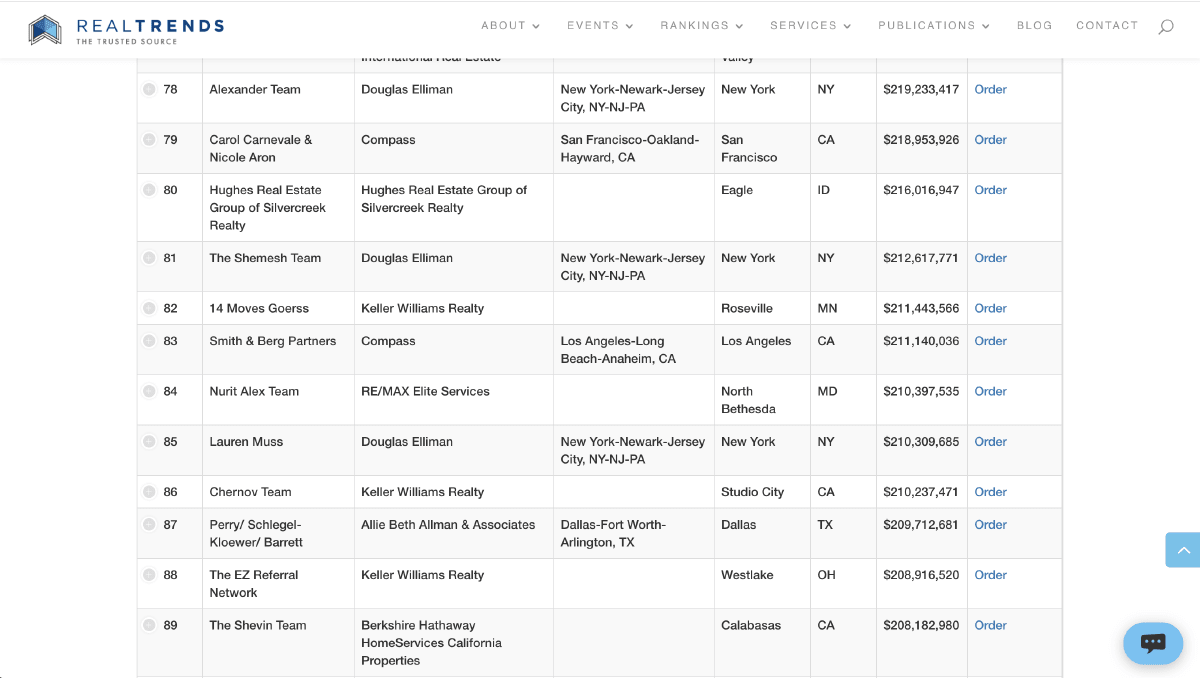Select radio button for rank 88
This screenshot has width=1200, height=678.
click(149, 575)
